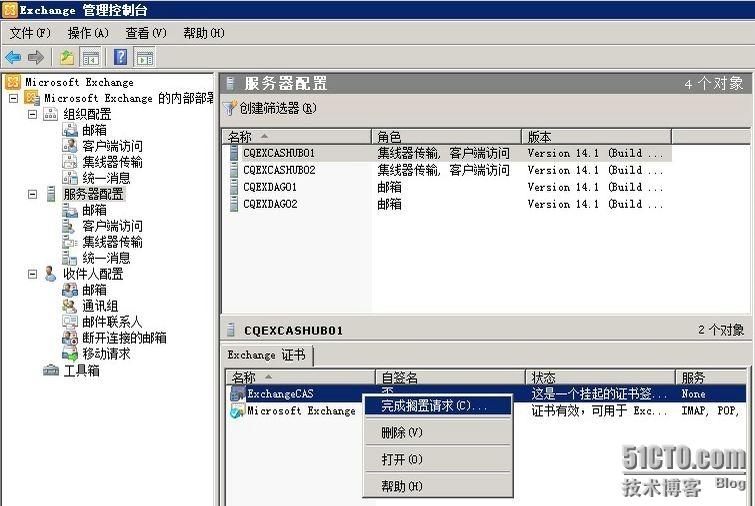This screenshot has height=506, width=755.
Task: Click the 邮件联系人 icon in tree
Action: 70,322
